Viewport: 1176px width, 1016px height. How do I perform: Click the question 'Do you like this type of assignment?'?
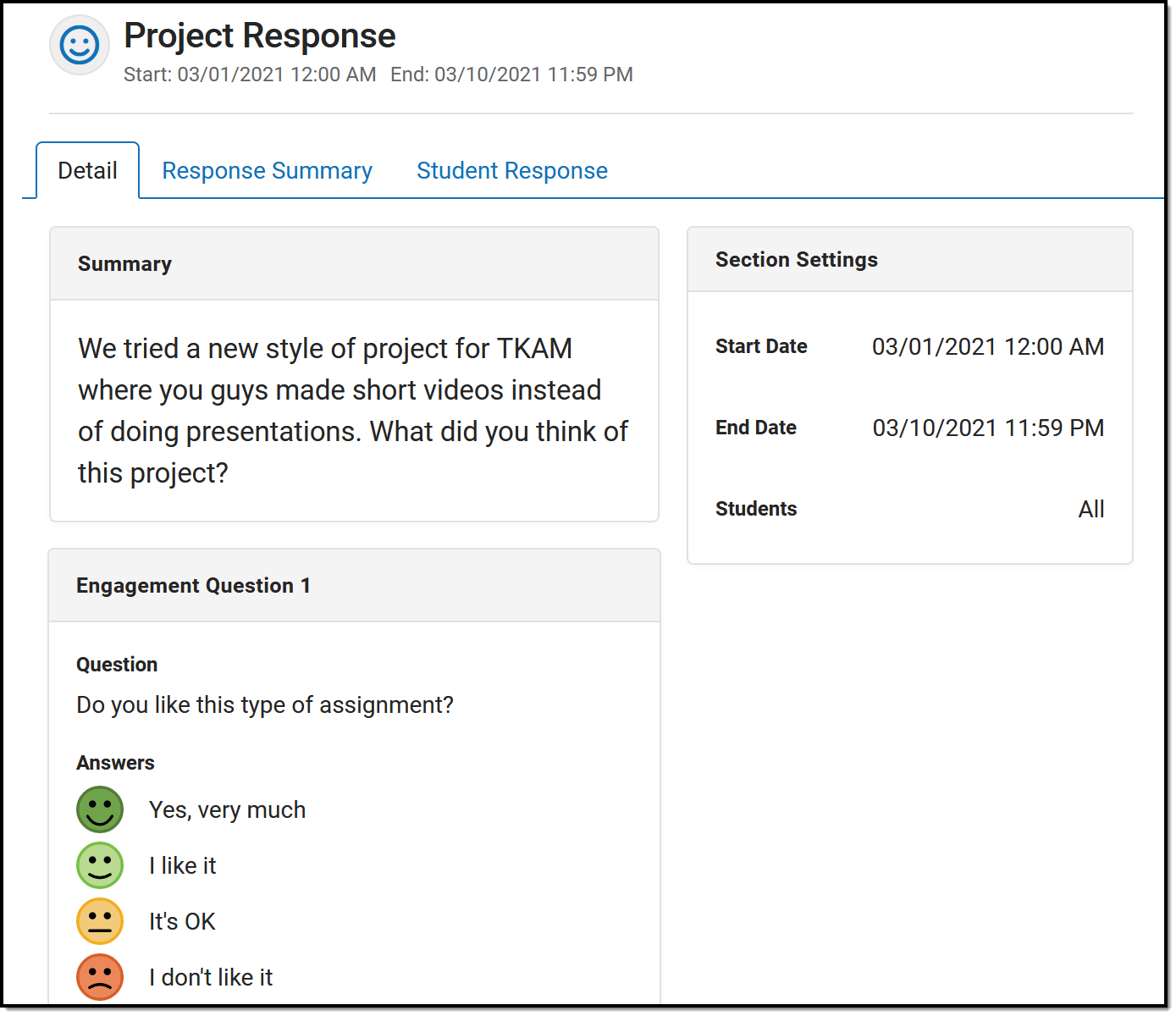point(265,705)
